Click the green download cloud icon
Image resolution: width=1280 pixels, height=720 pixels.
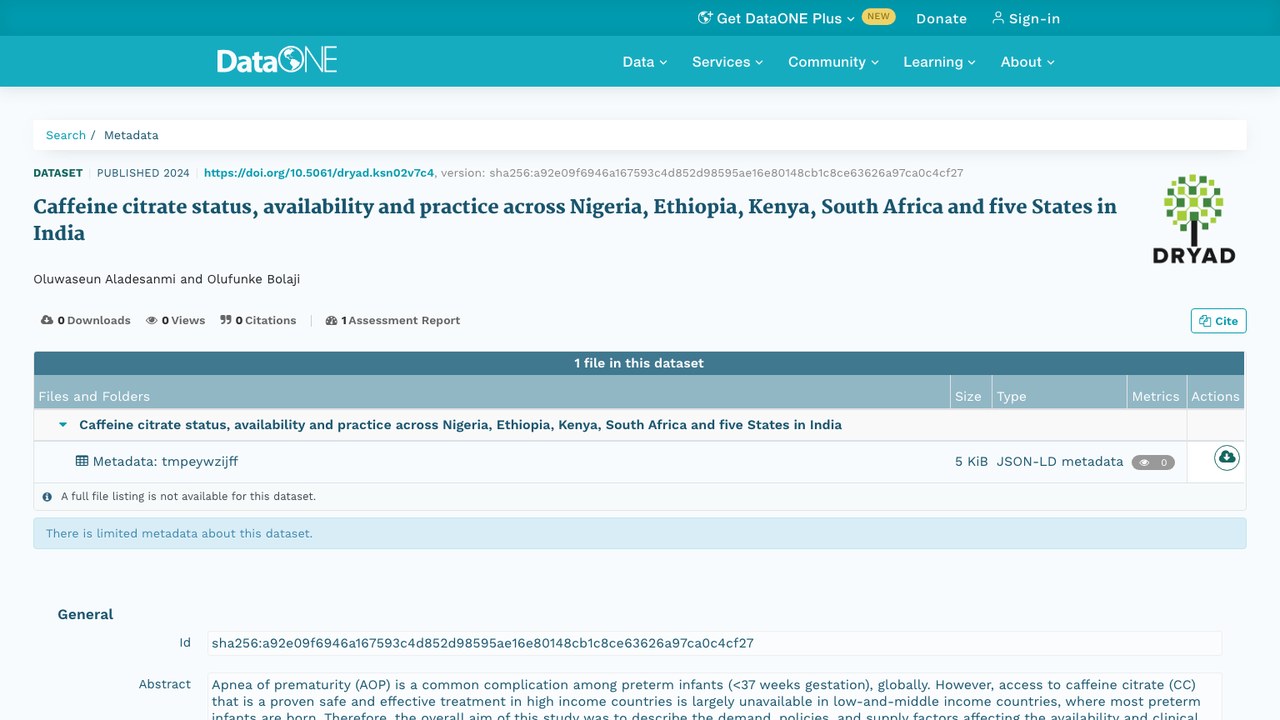click(1226, 458)
